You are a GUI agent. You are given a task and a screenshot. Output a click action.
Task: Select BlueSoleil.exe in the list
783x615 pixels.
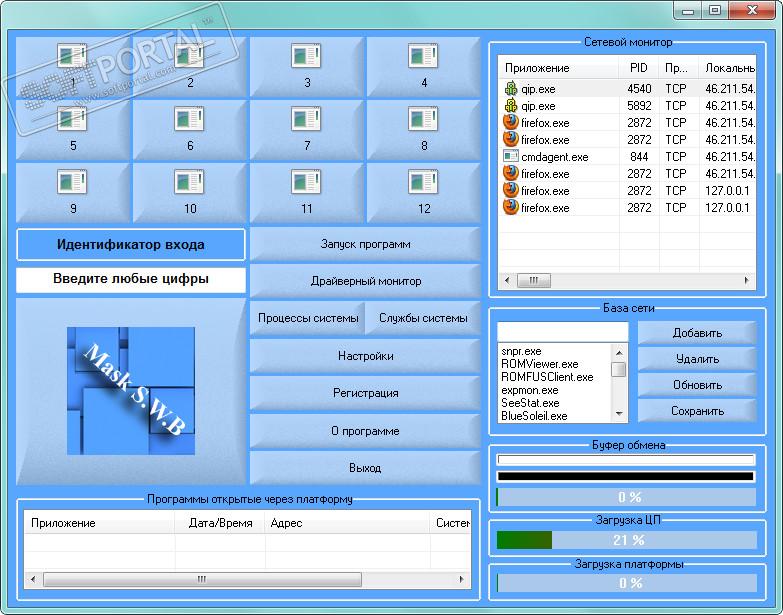click(x=534, y=416)
